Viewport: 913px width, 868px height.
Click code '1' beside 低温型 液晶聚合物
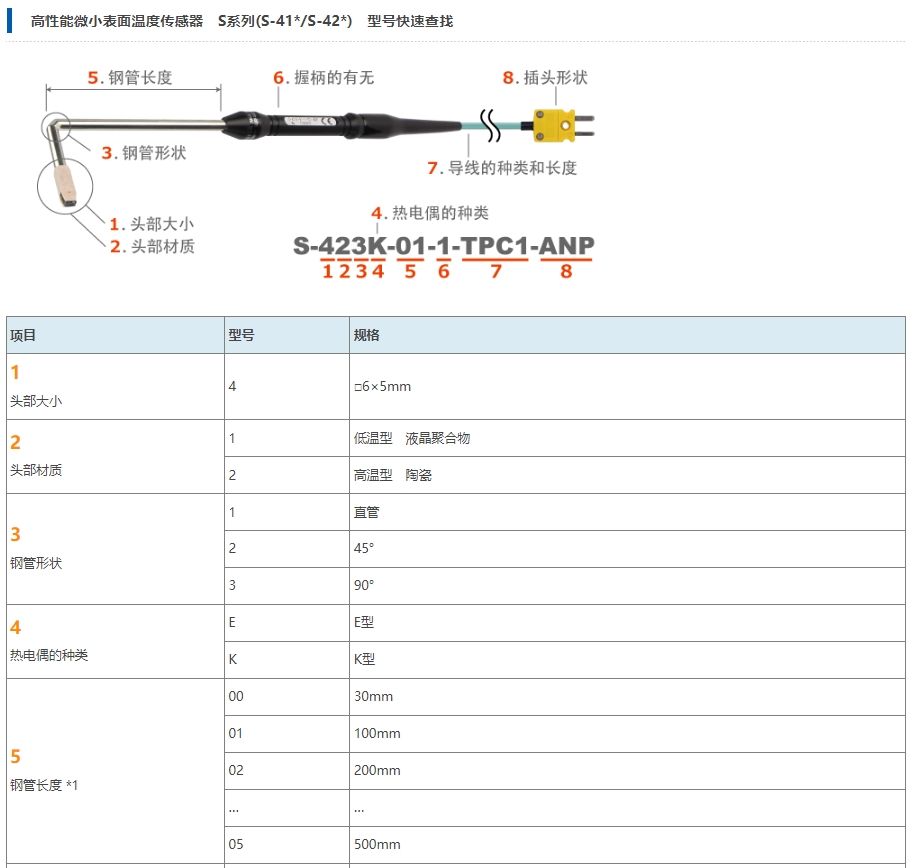tap(287, 438)
